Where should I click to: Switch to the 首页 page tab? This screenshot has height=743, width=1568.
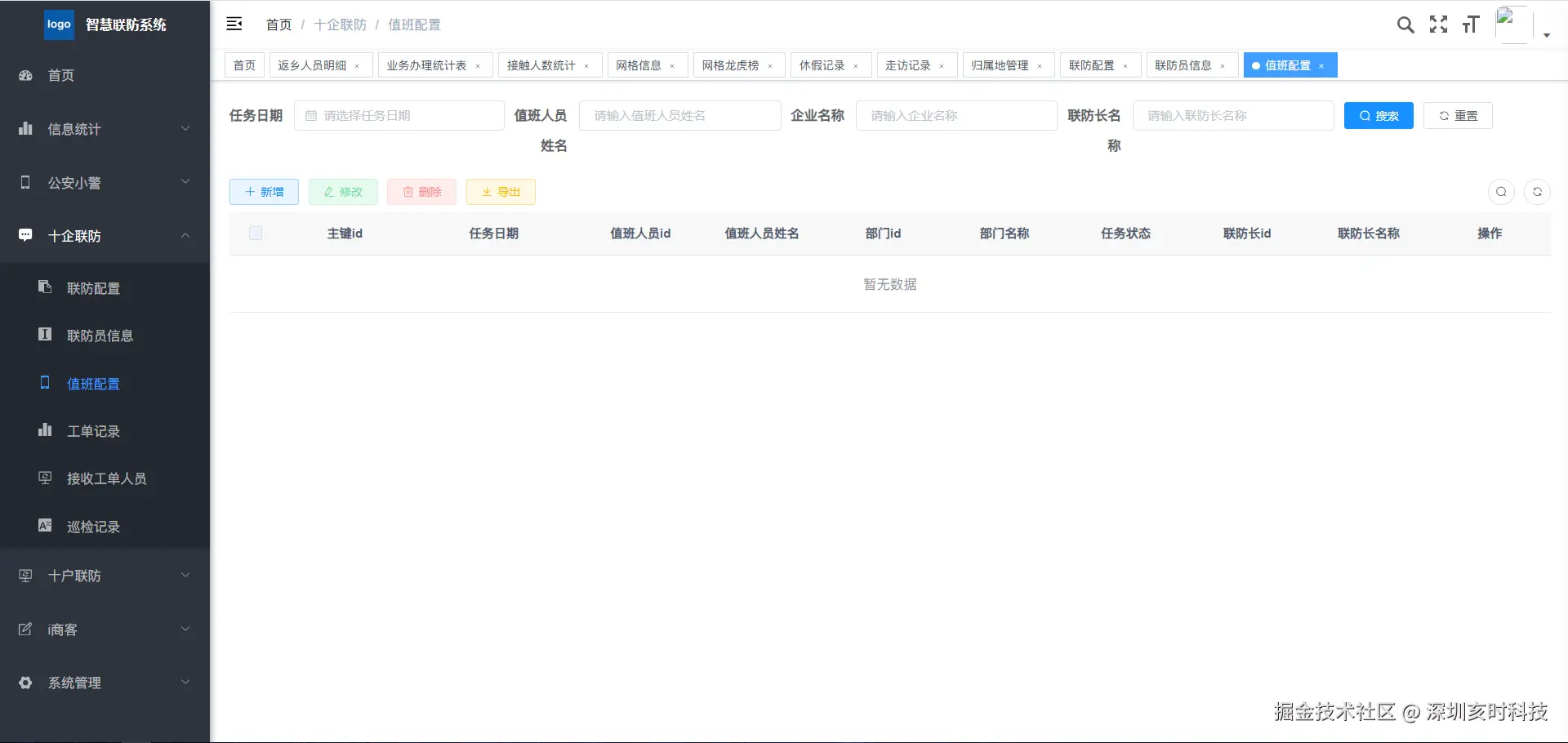tap(244, 65)
